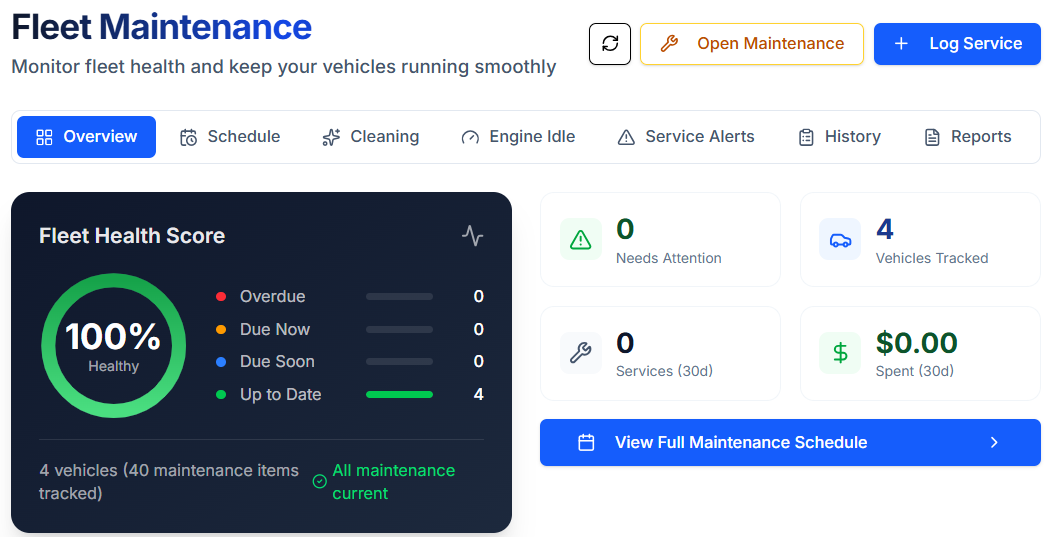Click the Services (30d) label

coord(664,371)
